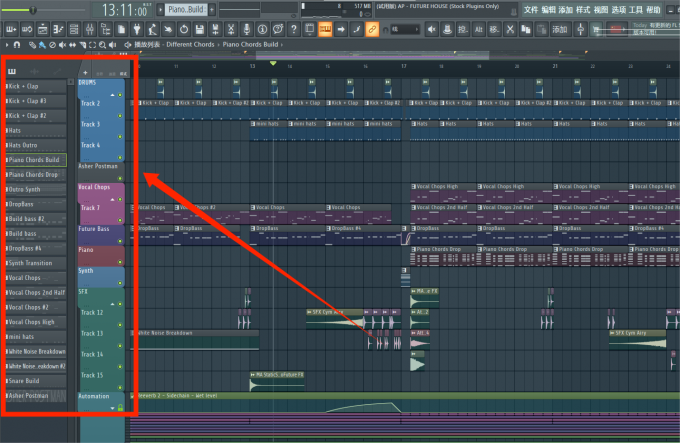Open the 帮助 menu
This screenshot has width=680, height=443.
click(x=654, y=9)
